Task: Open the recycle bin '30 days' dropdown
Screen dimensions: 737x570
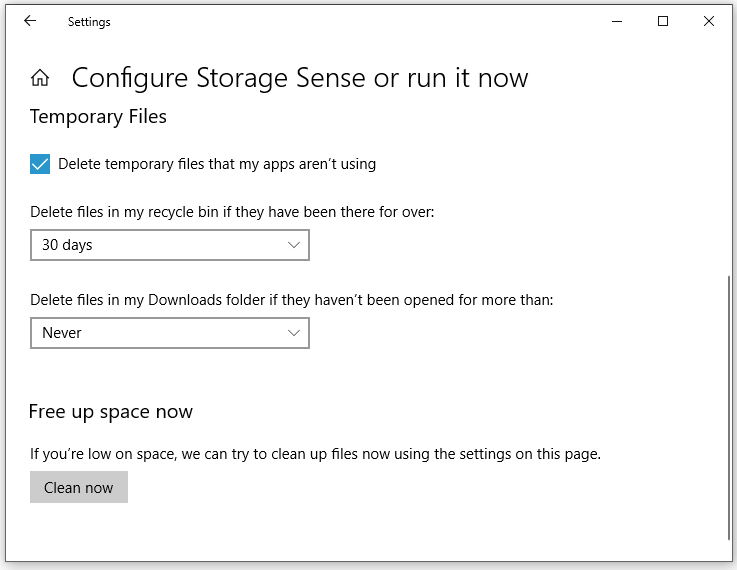Action: (170, 245)
